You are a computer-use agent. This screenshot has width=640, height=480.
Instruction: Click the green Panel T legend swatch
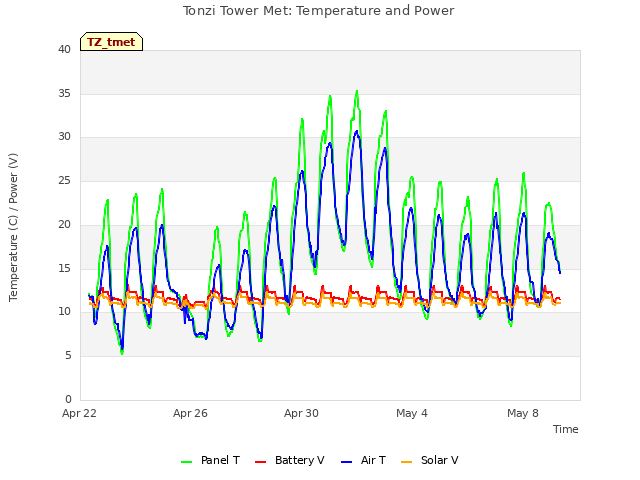(x=187, y=462)
